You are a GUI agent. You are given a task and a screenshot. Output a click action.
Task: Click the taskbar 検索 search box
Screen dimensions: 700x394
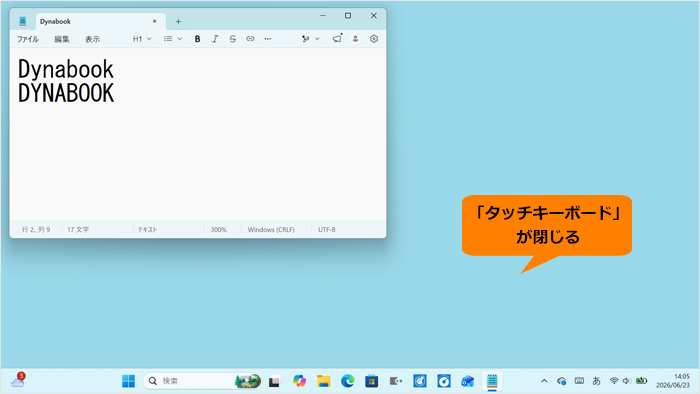click(202, 381)
